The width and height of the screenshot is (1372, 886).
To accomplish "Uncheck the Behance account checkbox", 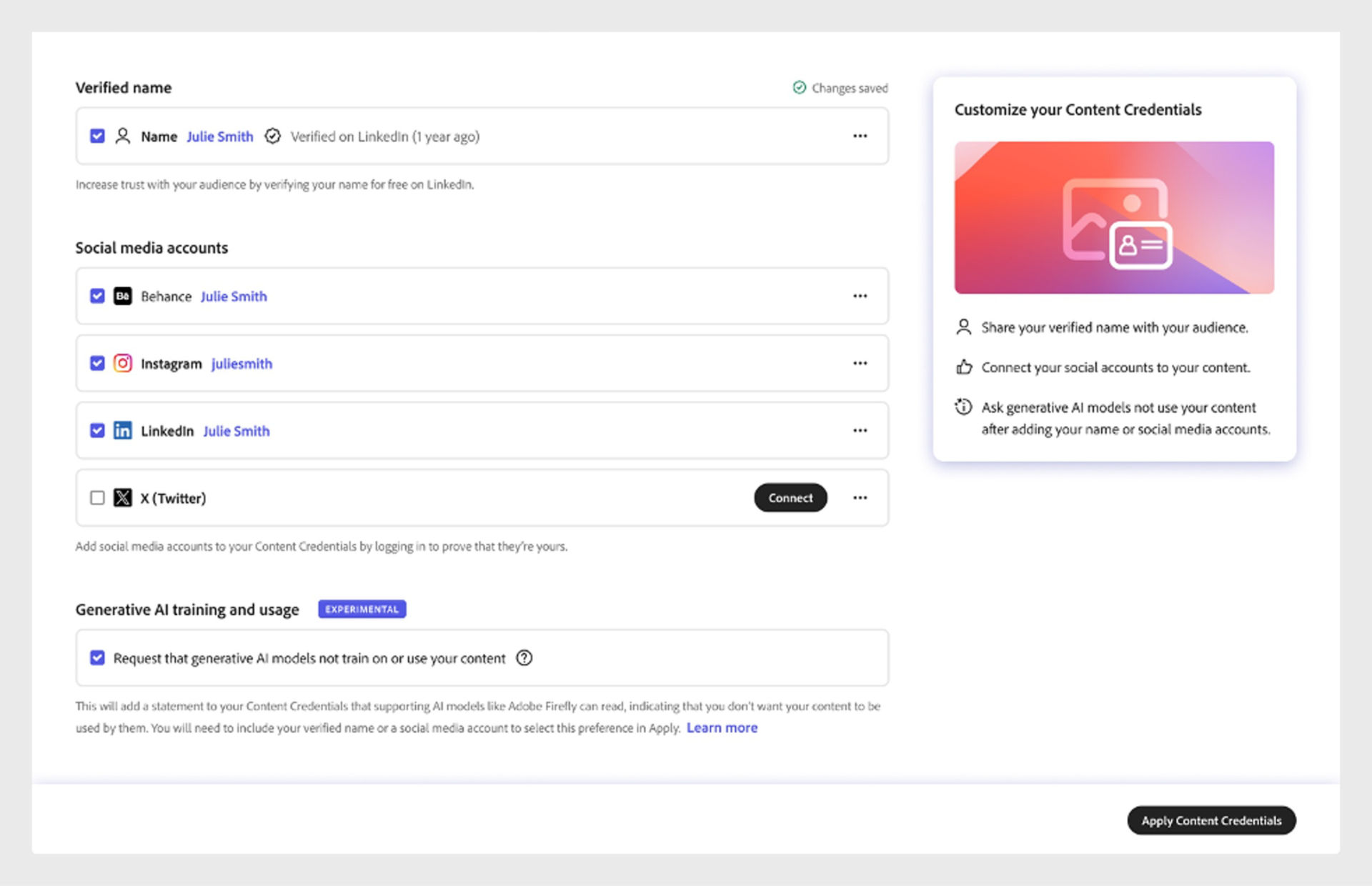I will point(97,296).
